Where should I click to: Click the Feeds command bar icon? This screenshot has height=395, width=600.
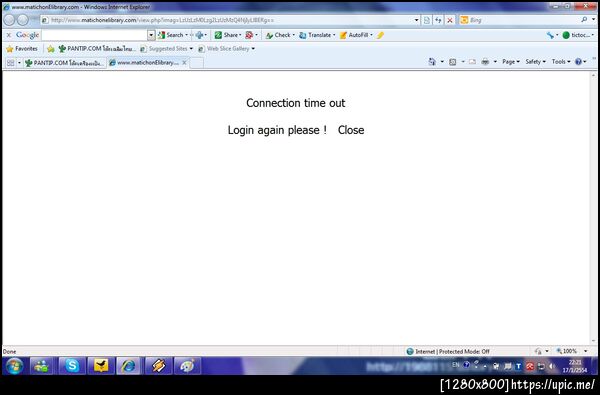[452, 62]
